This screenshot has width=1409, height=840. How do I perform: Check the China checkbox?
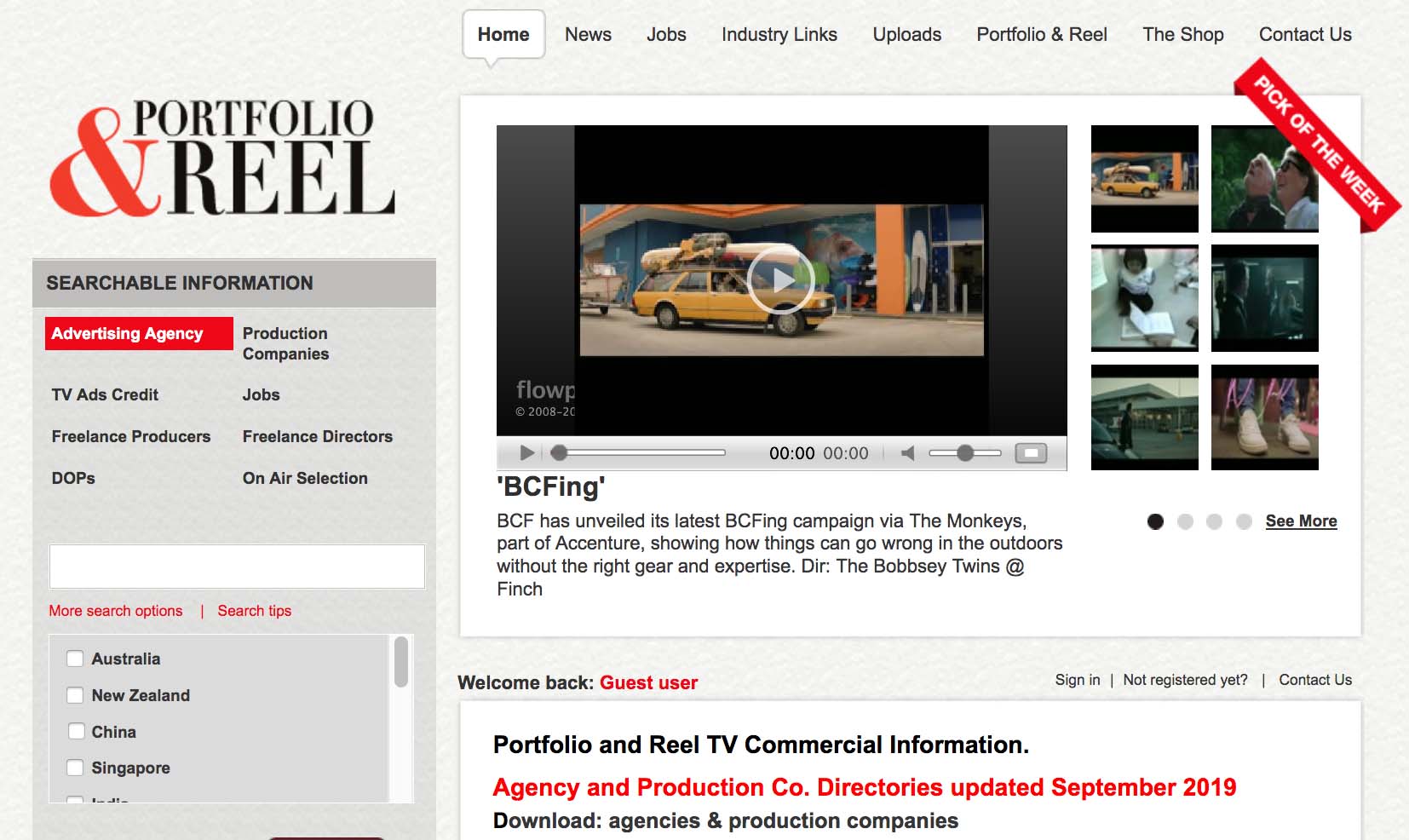tap(76, 731)
